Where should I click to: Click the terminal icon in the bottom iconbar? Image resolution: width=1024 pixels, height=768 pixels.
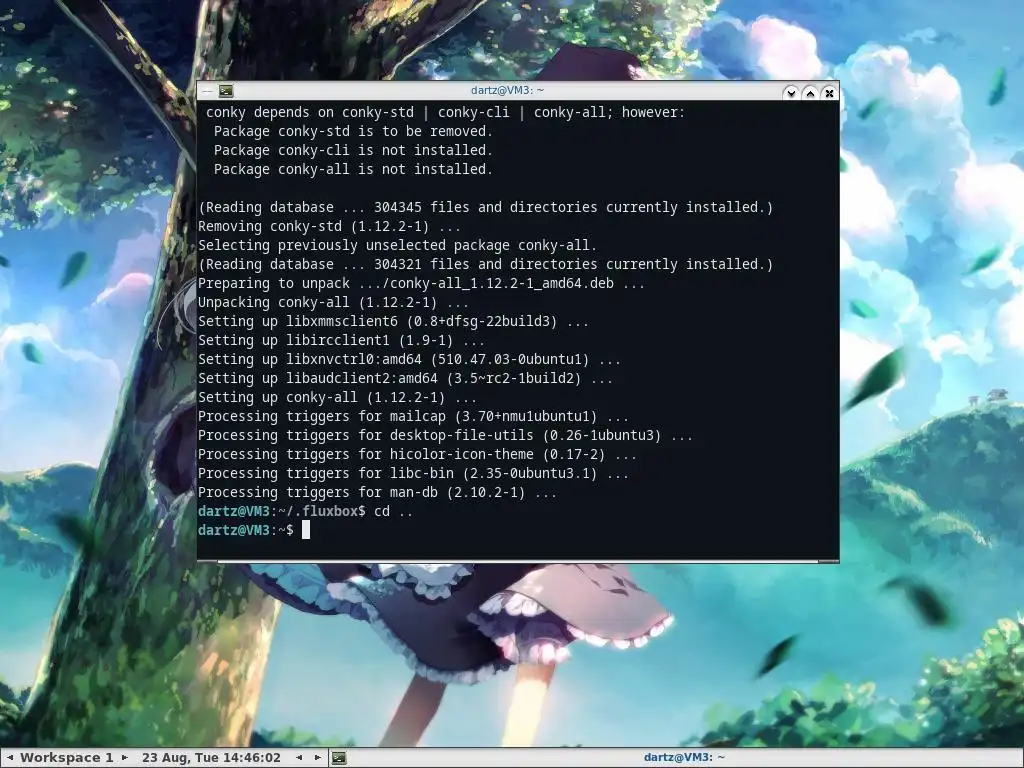(339, 758)
